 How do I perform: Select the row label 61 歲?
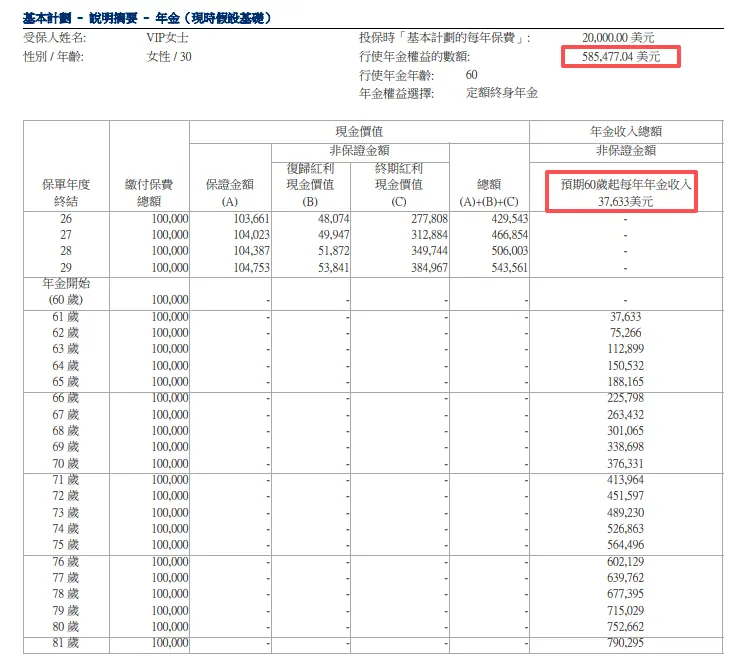pos(66,317)
